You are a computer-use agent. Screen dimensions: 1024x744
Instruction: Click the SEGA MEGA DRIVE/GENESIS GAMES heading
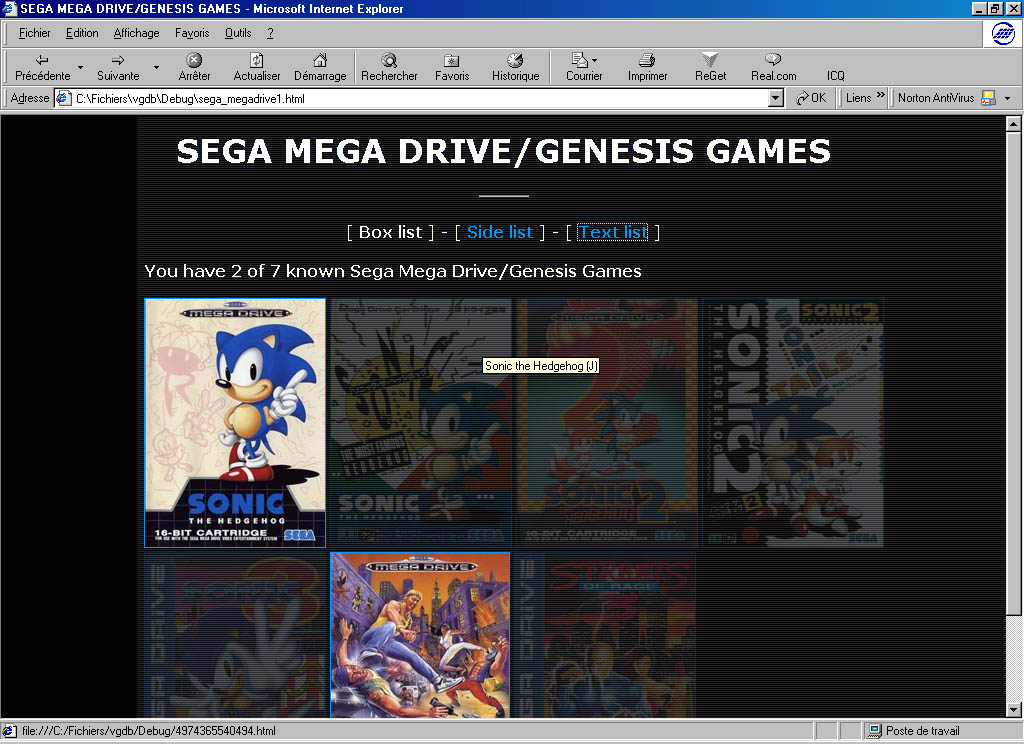504,151
